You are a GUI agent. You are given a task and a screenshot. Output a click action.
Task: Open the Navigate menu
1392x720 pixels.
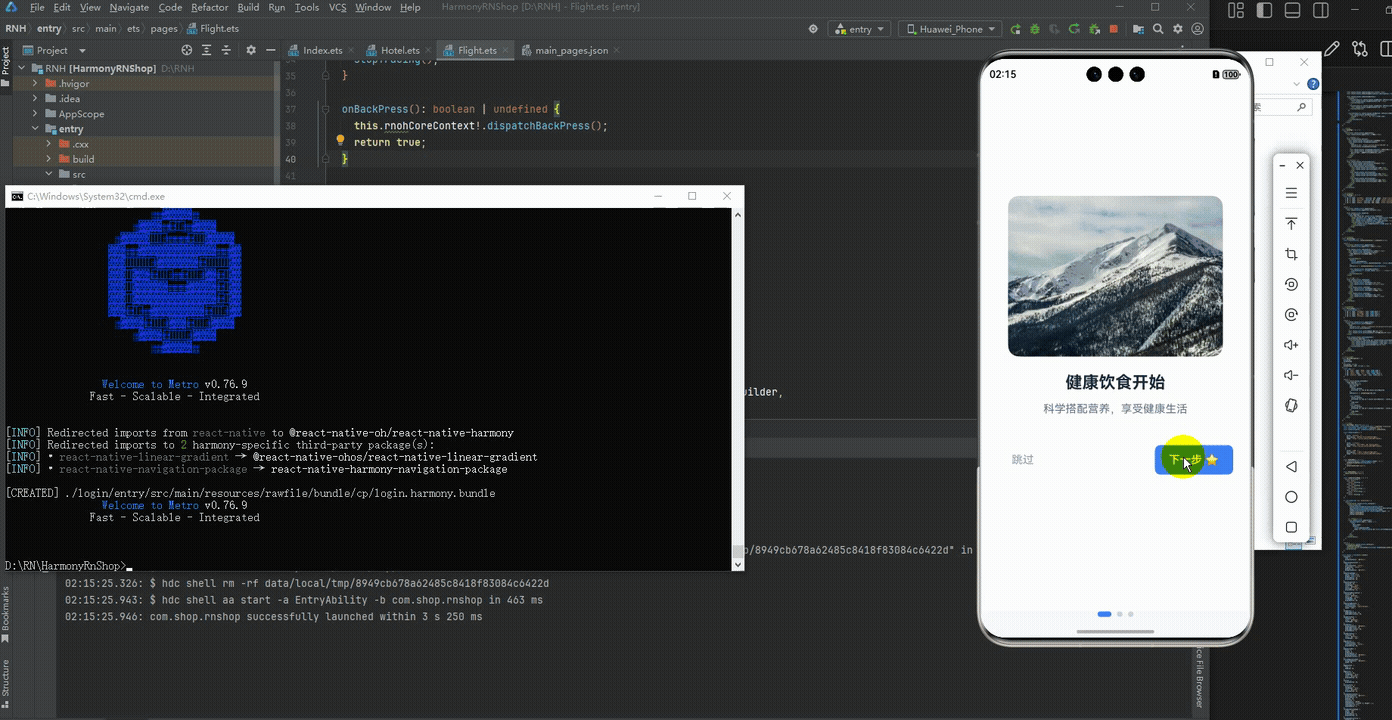coord(130,7)
